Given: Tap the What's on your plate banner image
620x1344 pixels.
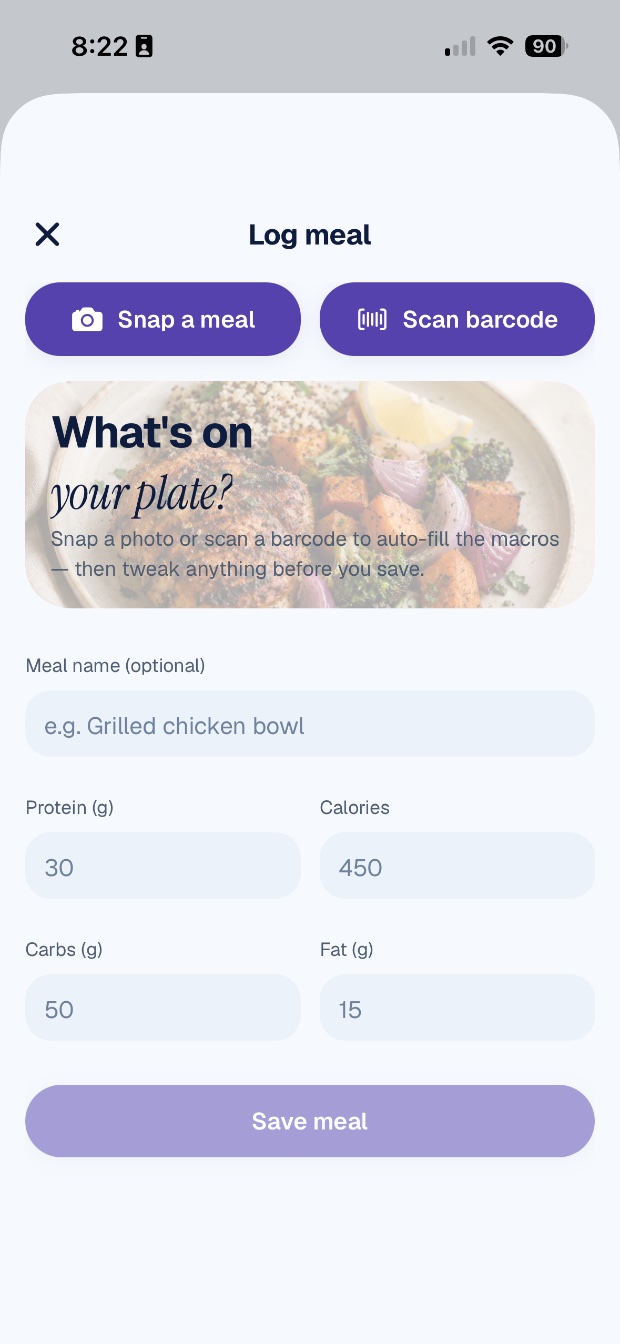Looking at the screenshot, I should coord(310,495).
